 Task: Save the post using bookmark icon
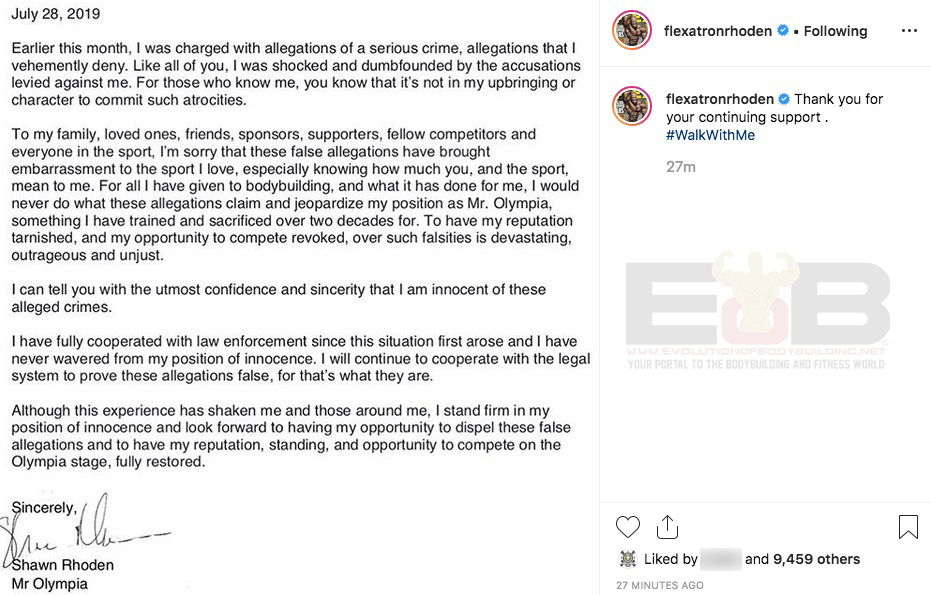(908, 526)
